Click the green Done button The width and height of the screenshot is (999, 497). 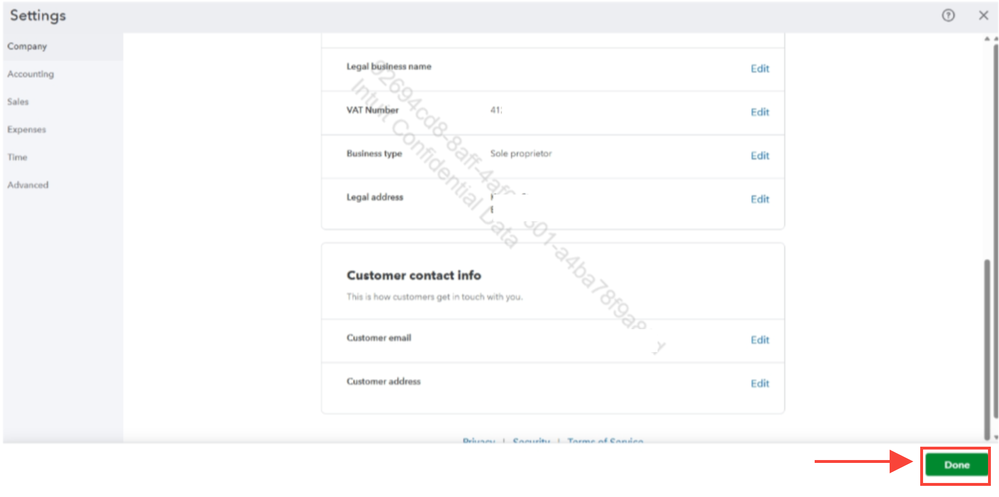click(956, 465)
